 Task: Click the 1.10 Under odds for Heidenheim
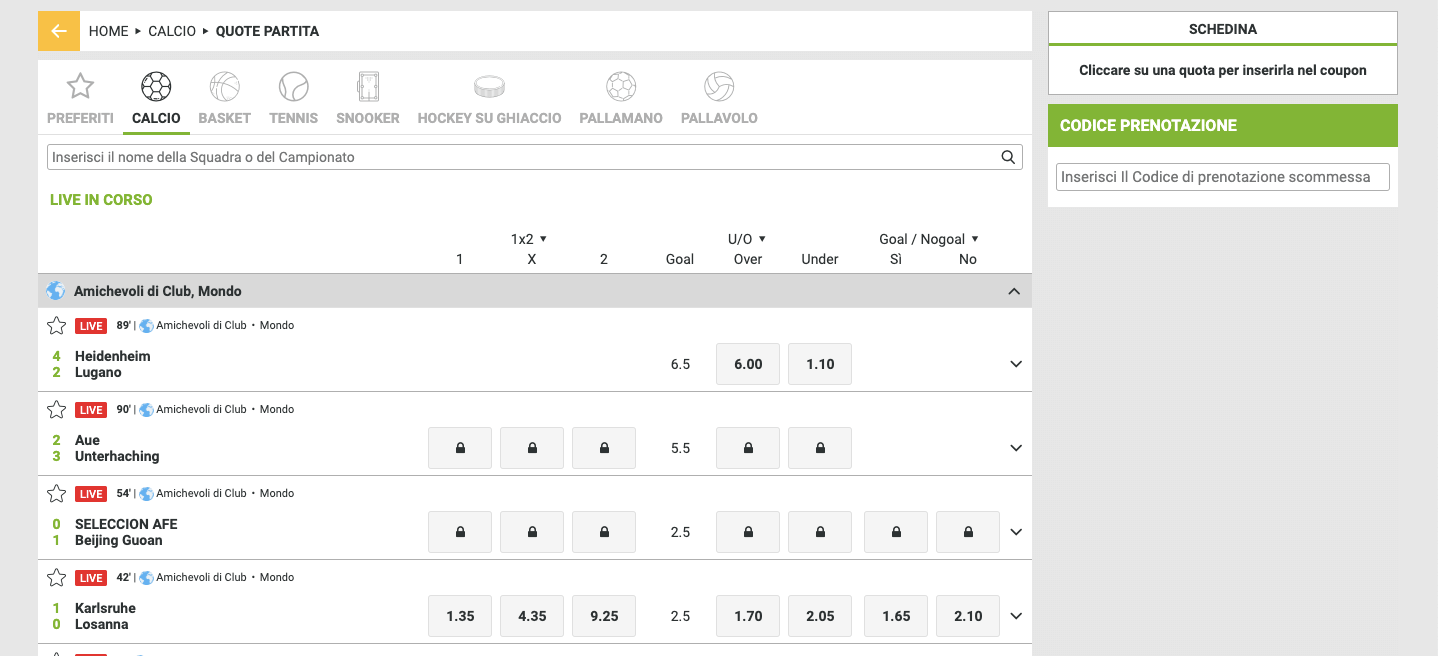[819, 364]
